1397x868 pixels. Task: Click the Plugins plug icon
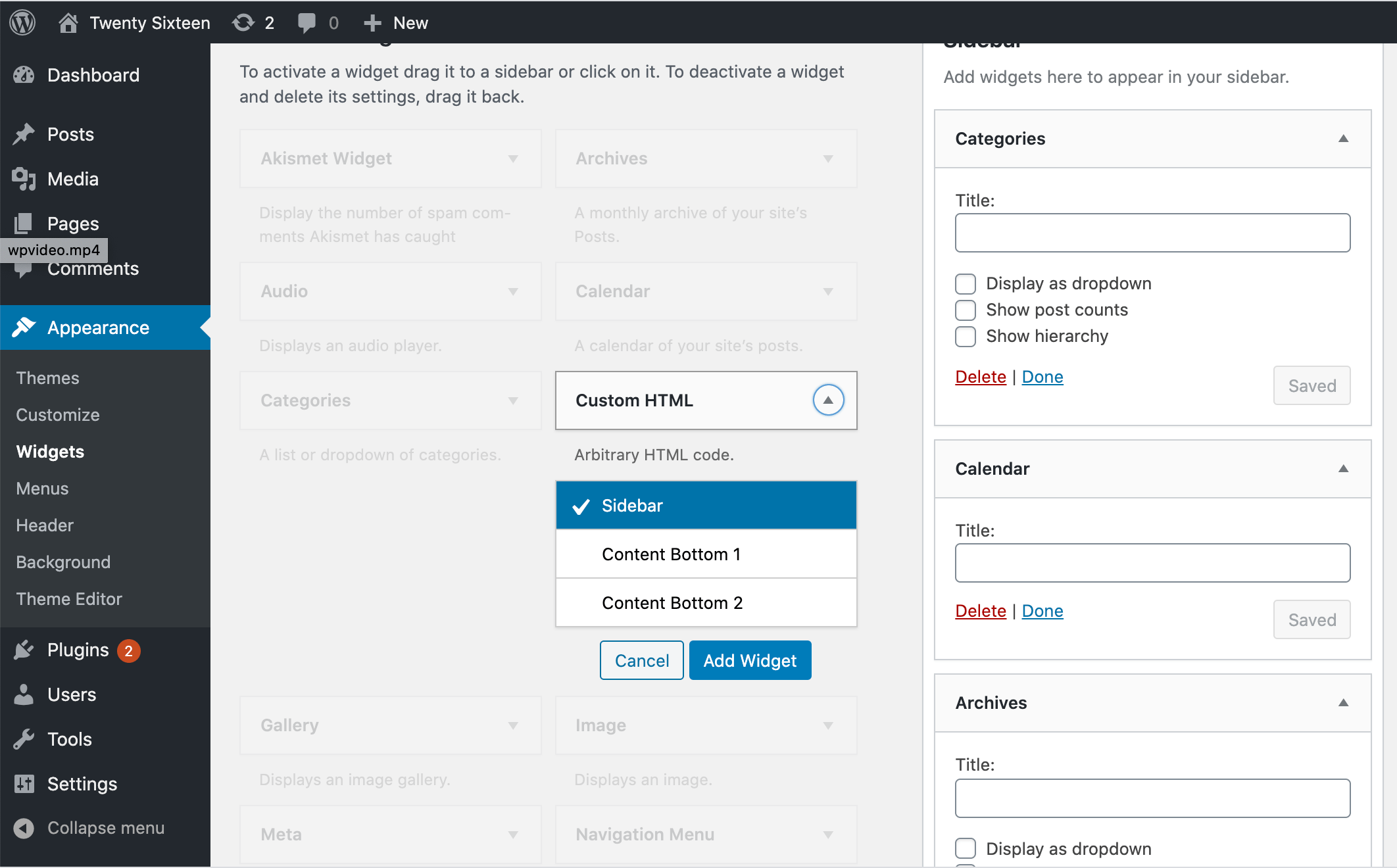[24, 650]
